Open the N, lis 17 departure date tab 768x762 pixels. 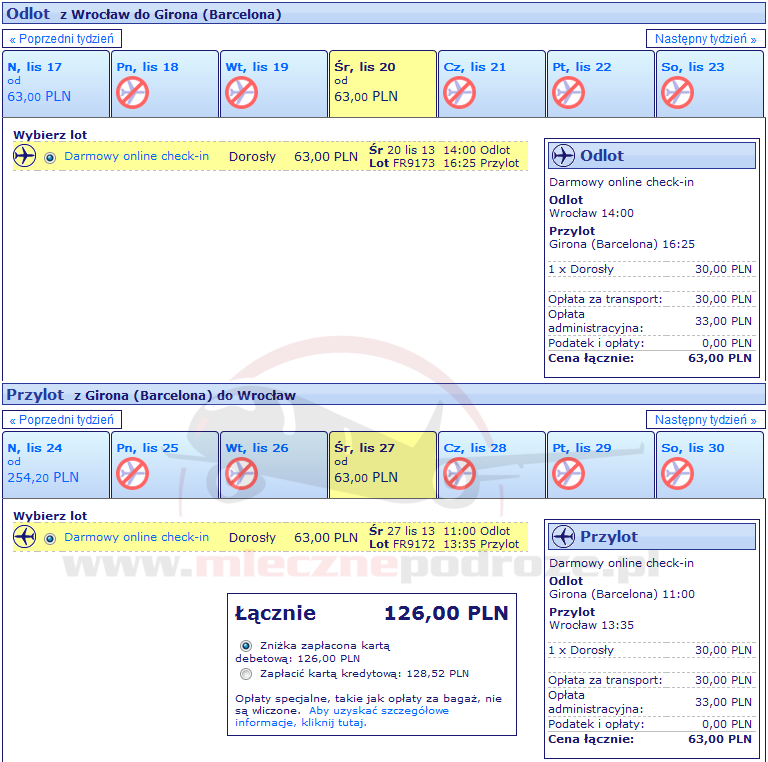point(55,84)
